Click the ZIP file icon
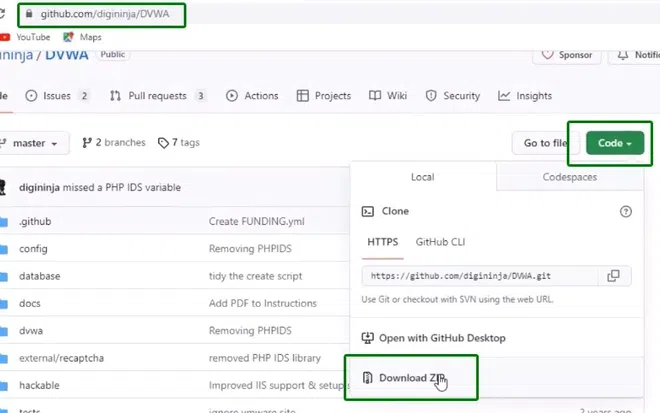660x413 pixels. pyautogui.click(x=367, y=378)
